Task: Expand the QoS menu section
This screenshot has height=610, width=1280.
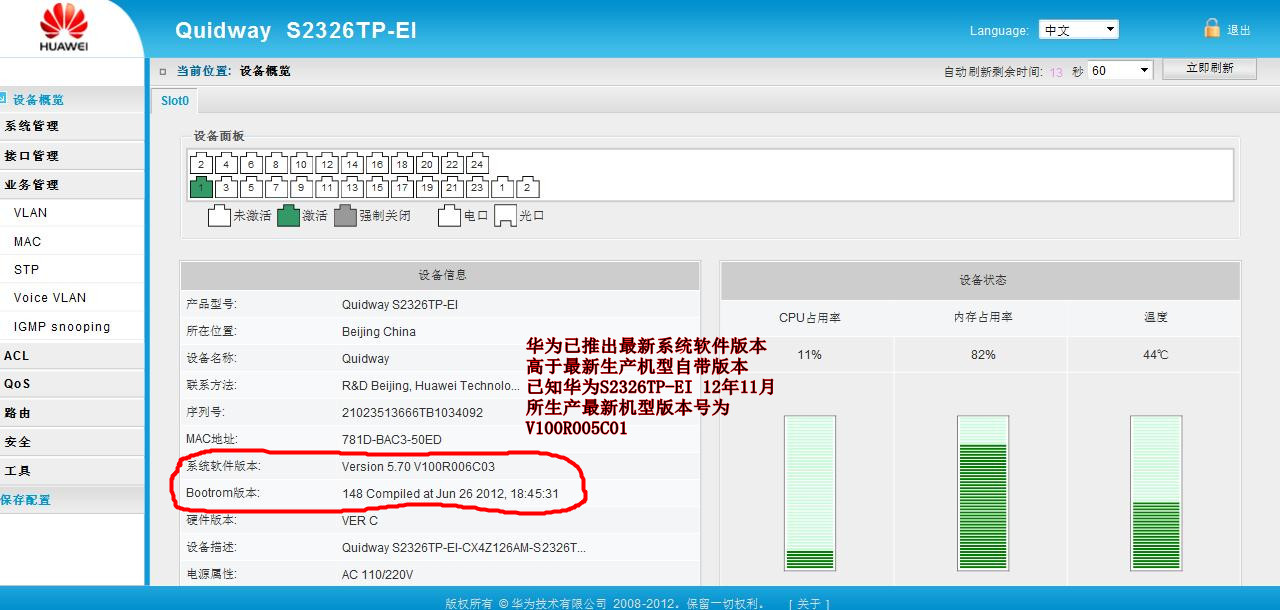Action: point(72,384)
